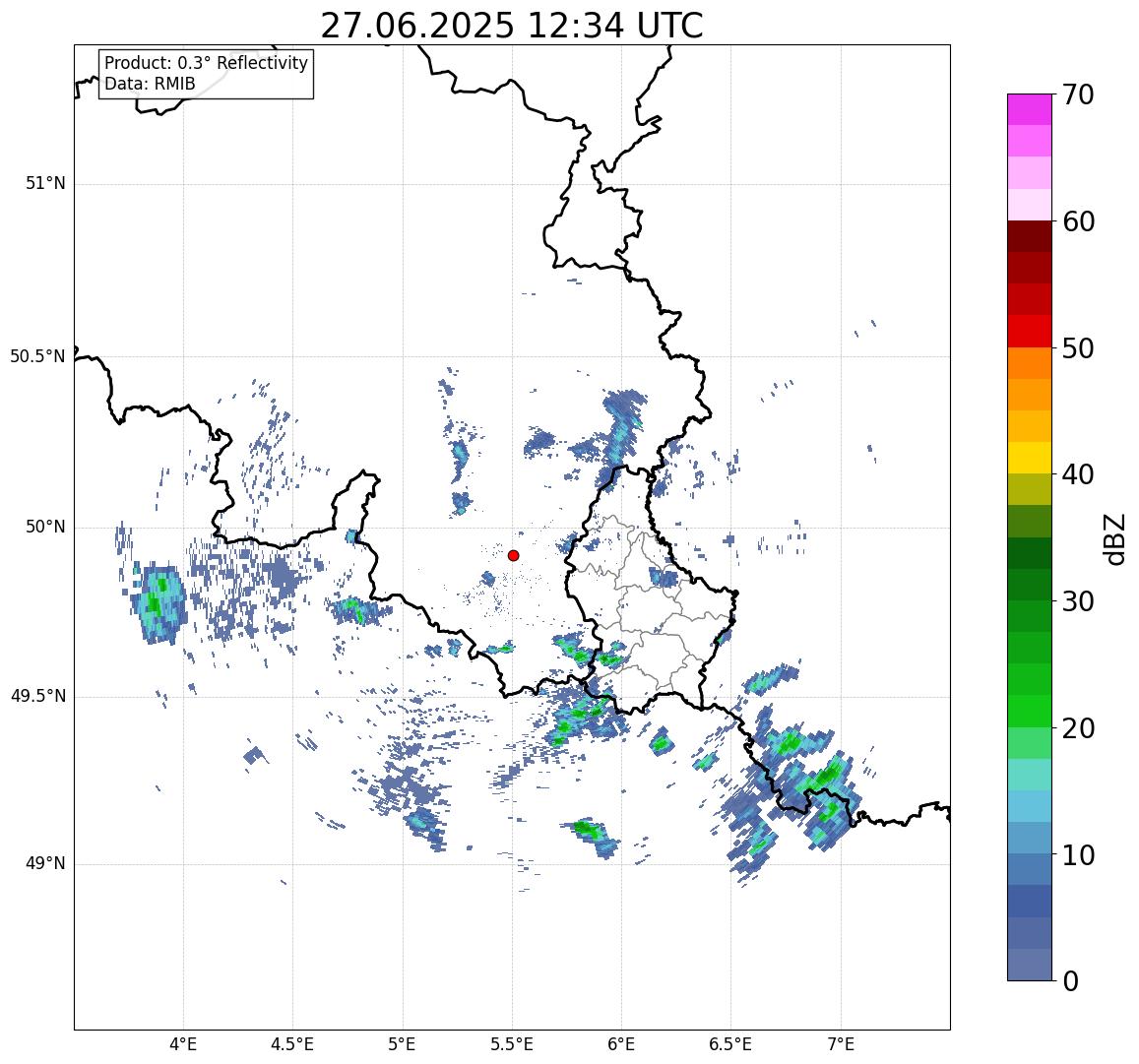Click the colorbar value 20
This screenshot has height=1064, width=1139.
click(1078, 728)
